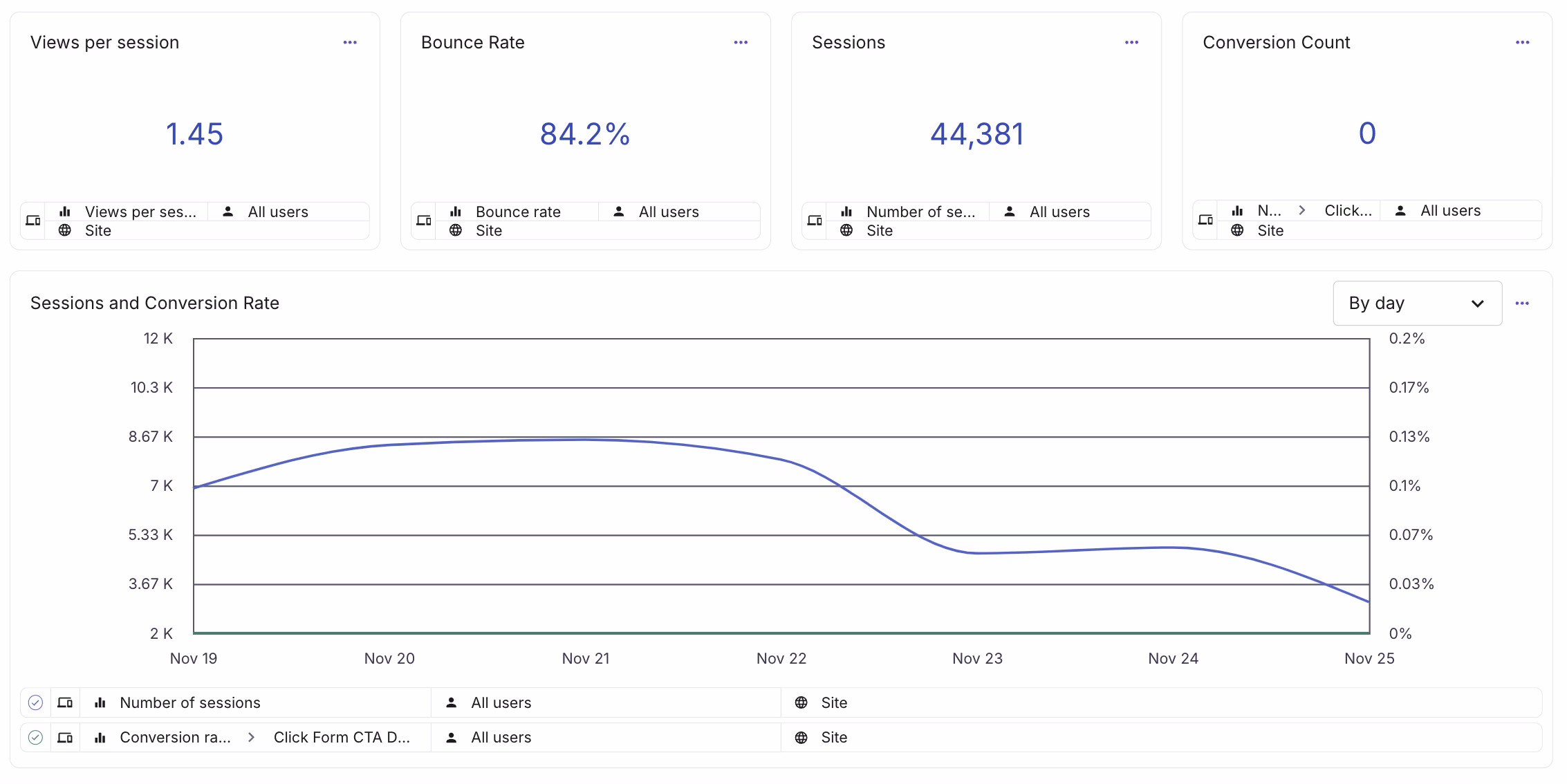The height and width of the screenshot is (784, 1567).
Task: Expand chevron between Conversion rate and Click Form CTA
Action: [252, 738]
